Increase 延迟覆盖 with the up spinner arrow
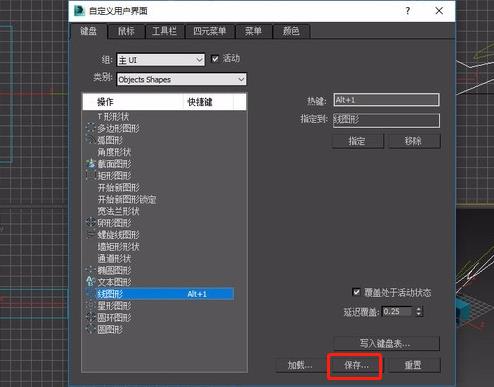494x387 pixels. 419,309
